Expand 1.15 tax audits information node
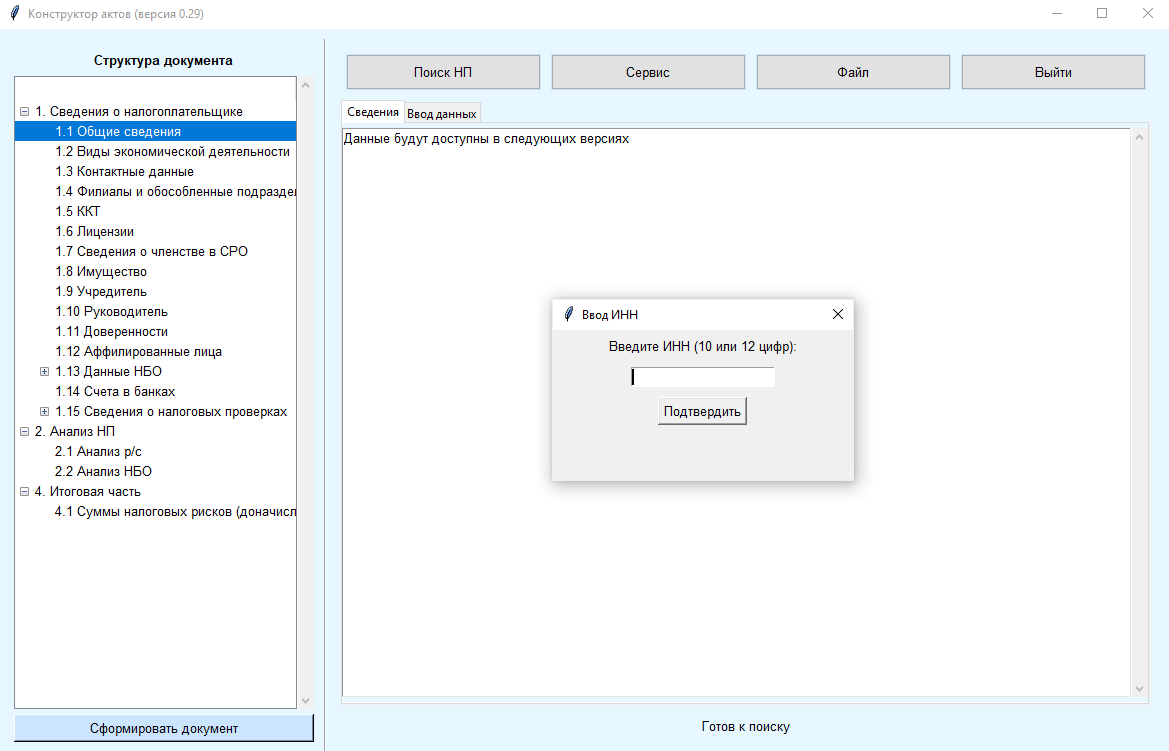 [x=44, y=412]
